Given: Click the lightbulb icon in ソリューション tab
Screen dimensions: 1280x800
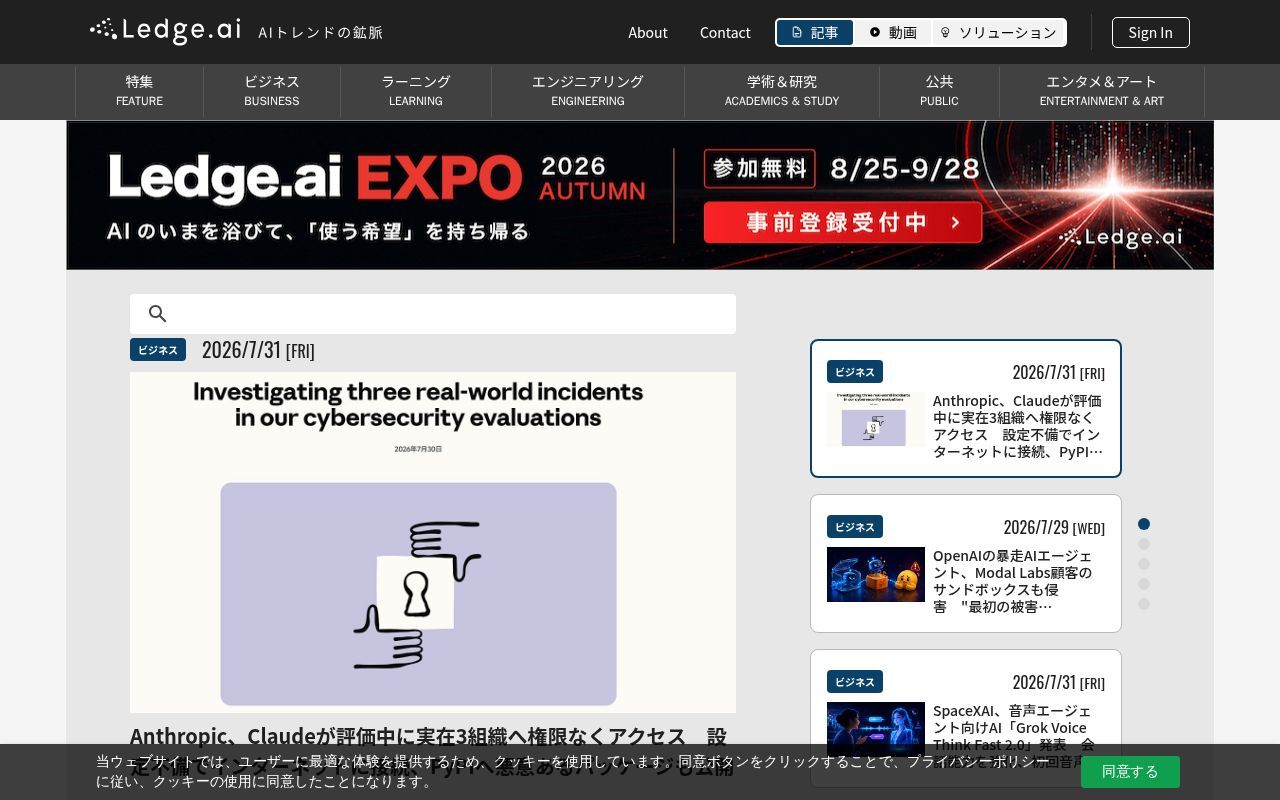Looking at the screenshot, I should pyautogui.click(x=945, y=32).
